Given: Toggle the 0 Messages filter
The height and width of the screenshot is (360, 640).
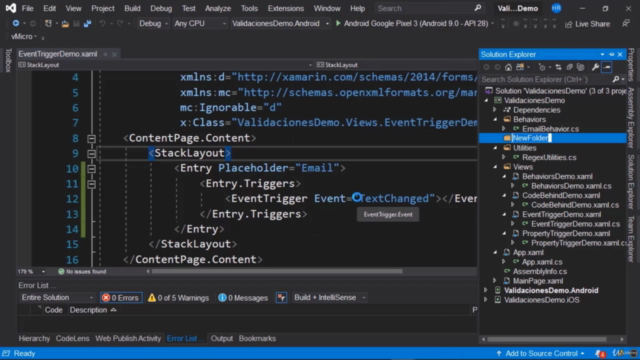Looking at the screenshot, I should [x=243, y=298].
